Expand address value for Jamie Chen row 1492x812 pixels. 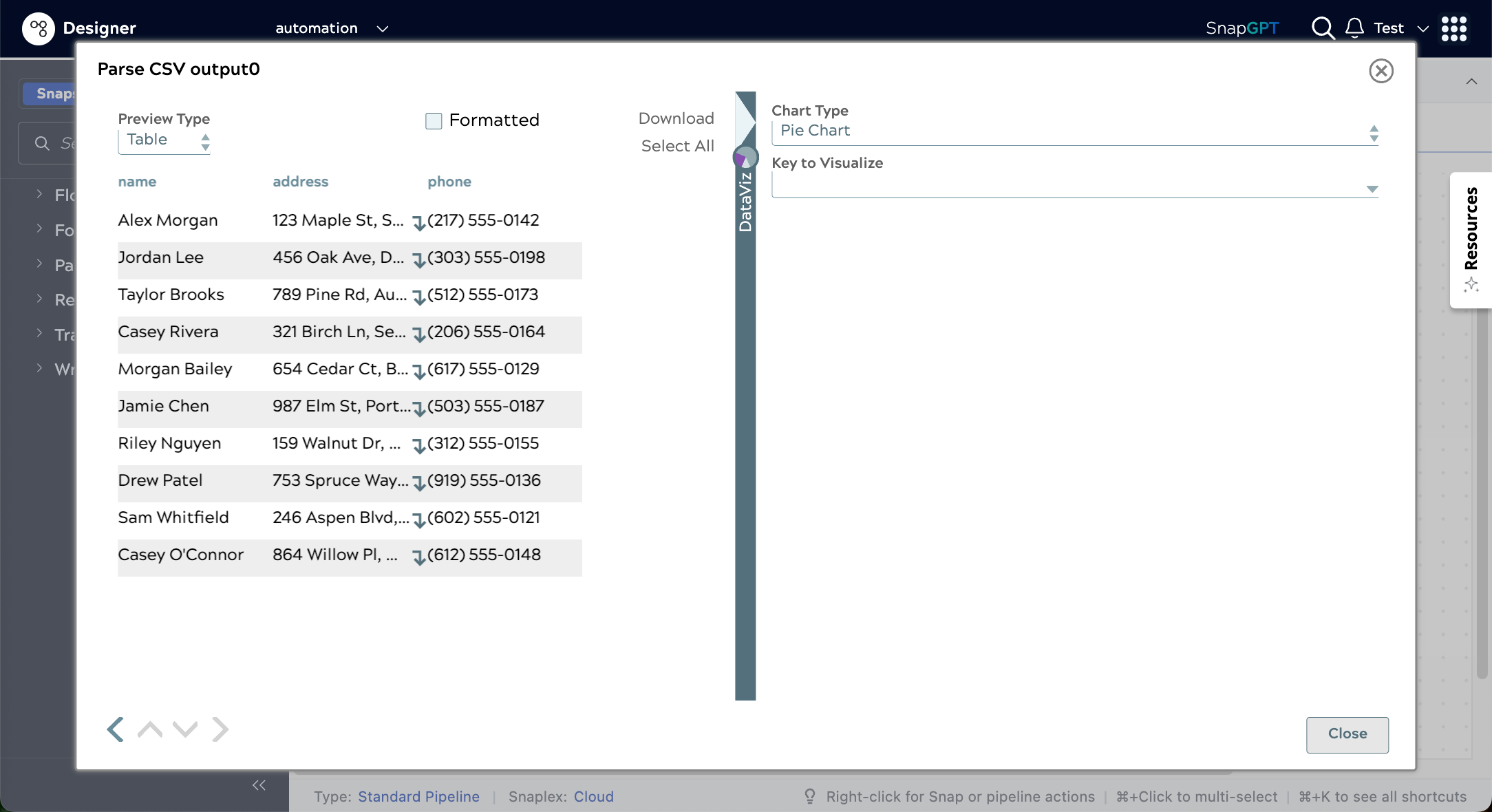pyautogui.click(x=418, y=409)
